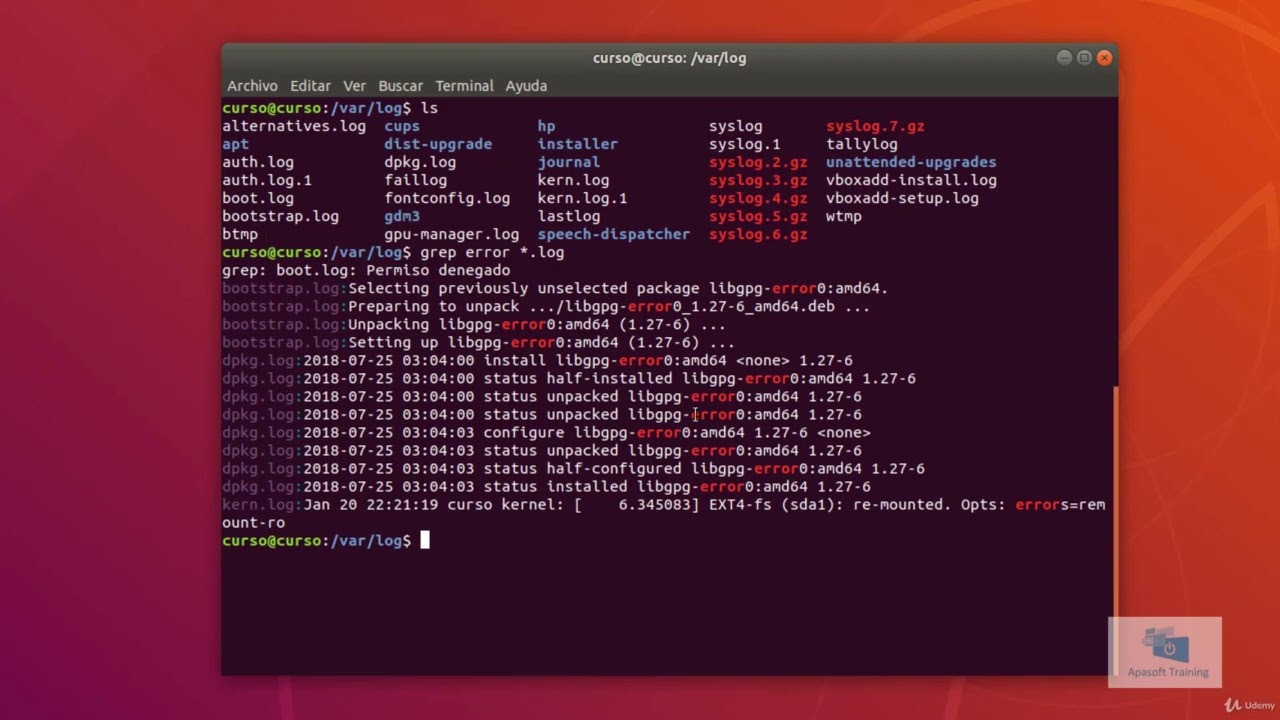1280x720 pixels.
Task: Click kern.log.1 in the listing
Action: 582,198
